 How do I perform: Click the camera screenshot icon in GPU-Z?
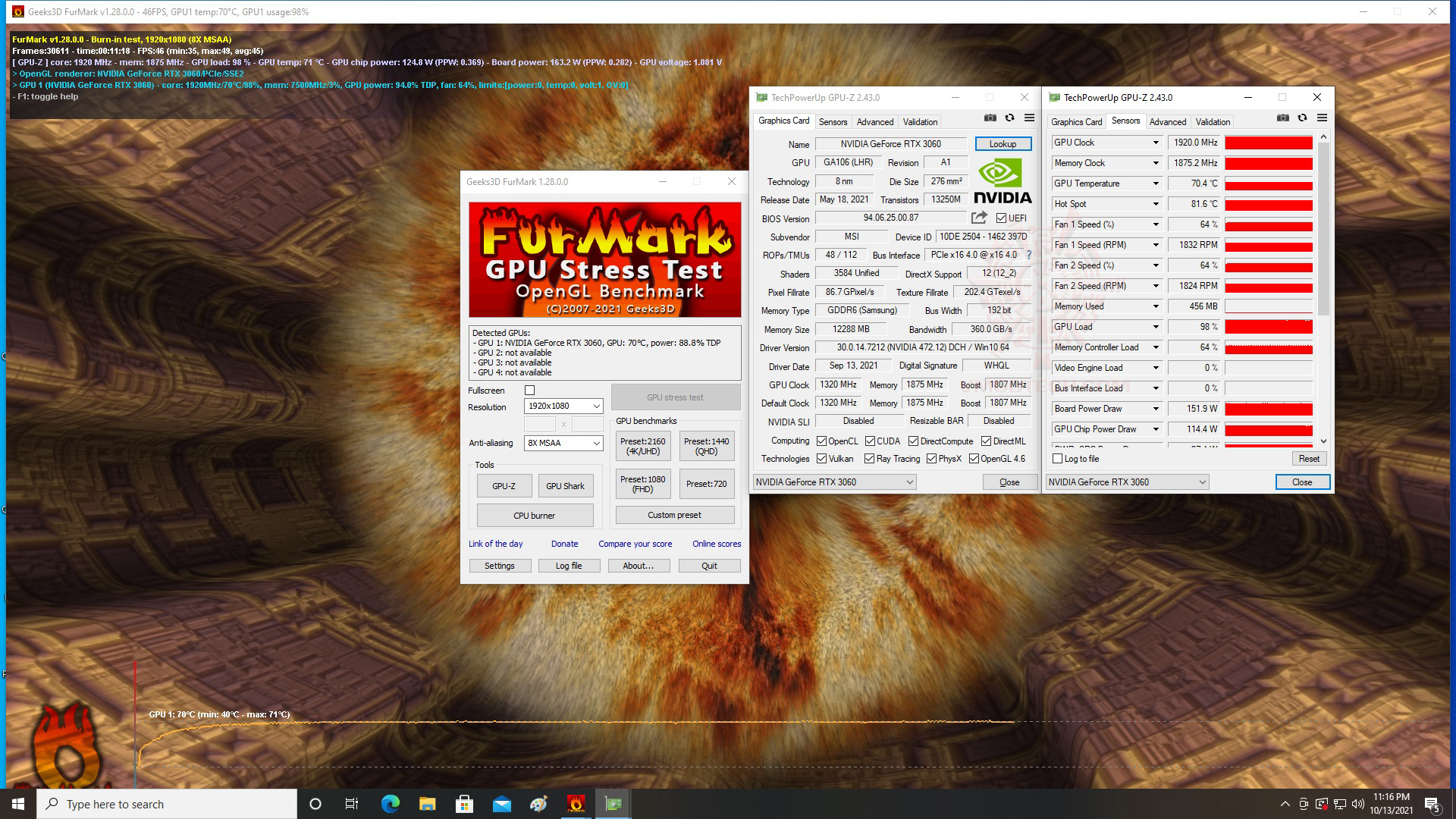[990, 118]
